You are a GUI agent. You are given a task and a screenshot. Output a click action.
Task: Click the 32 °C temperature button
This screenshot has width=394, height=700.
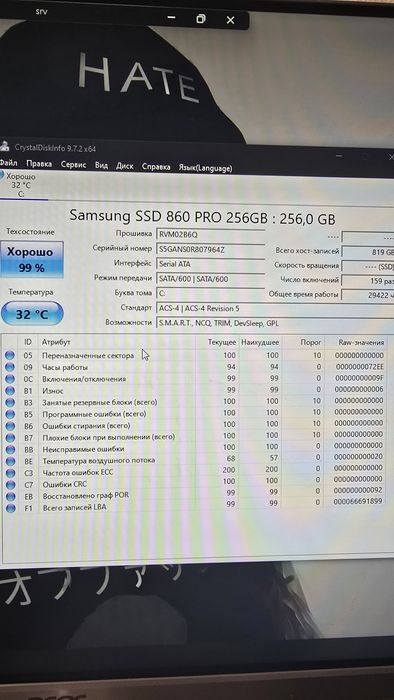coord(32,314)
